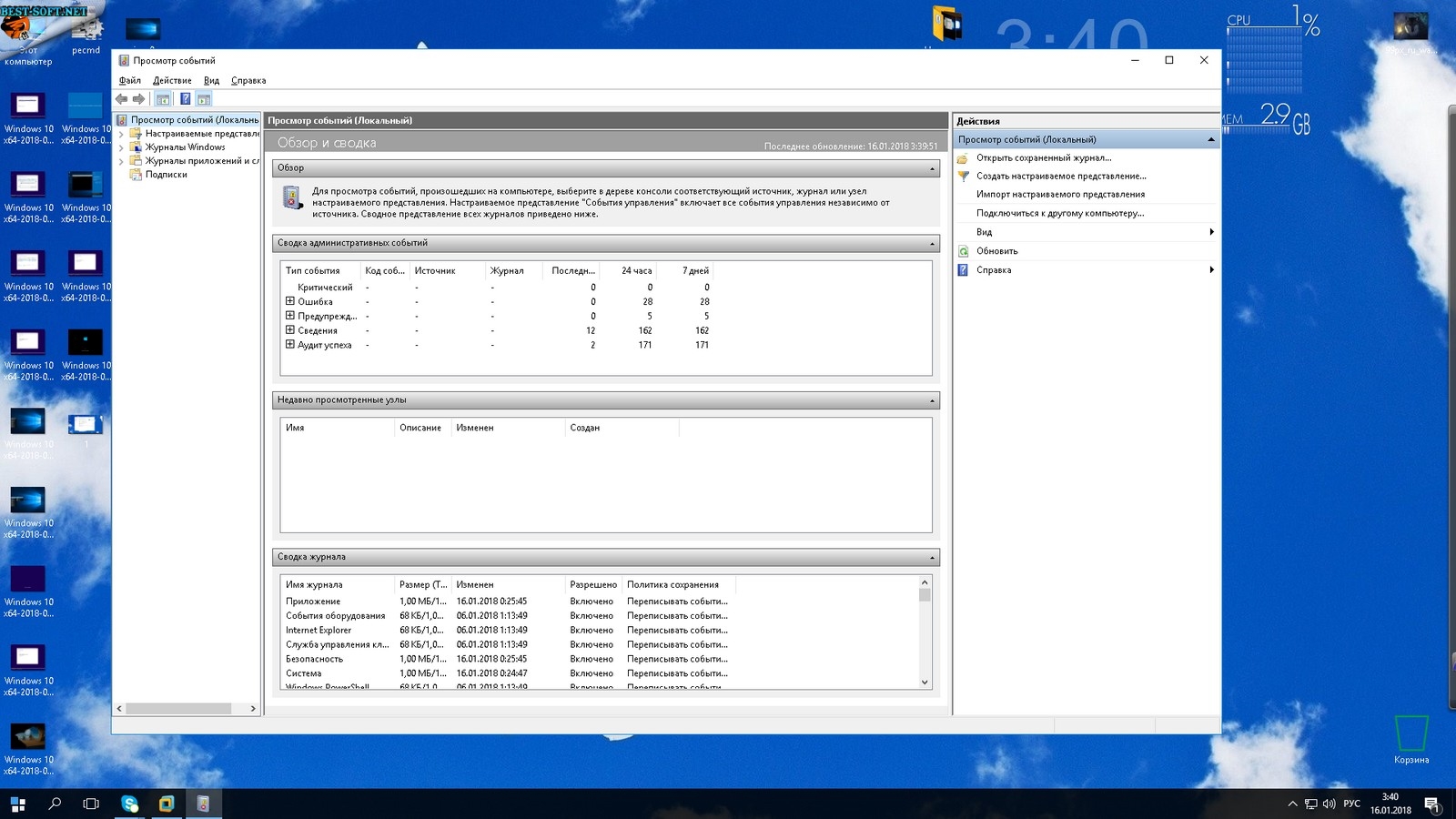1456x819 pixels.
Task: Select the Подписки tree item
Action: click(x=166, y=175)
